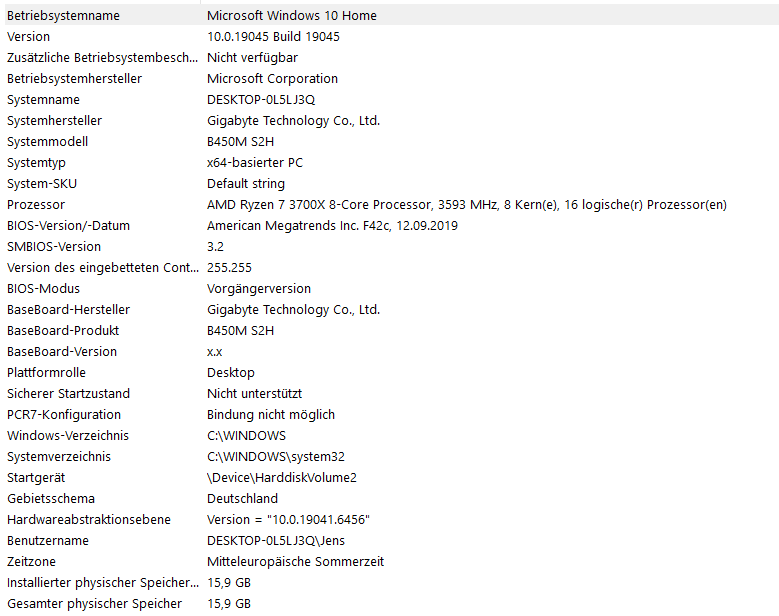
Task: Click the Hardwareabstraktionsebene version row
Action: pyautogui.click(x=391, y=520)
